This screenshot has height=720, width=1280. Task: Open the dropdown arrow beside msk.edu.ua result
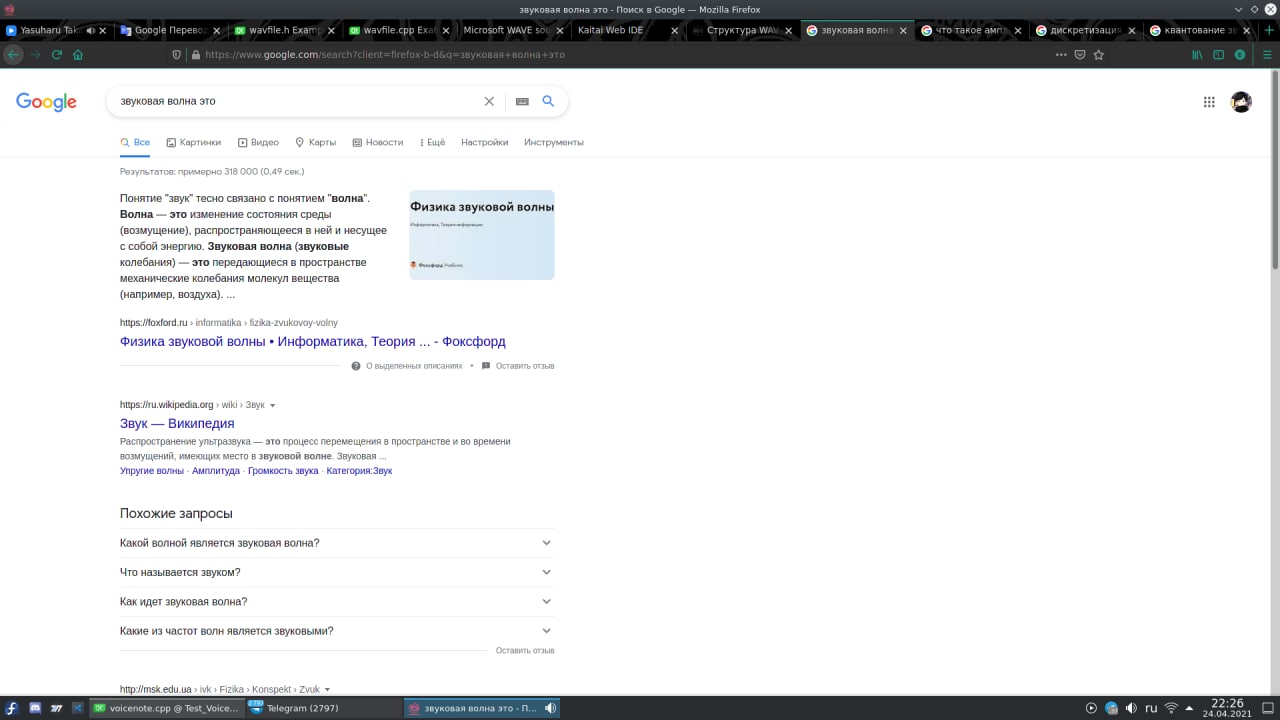pos(327,690)
